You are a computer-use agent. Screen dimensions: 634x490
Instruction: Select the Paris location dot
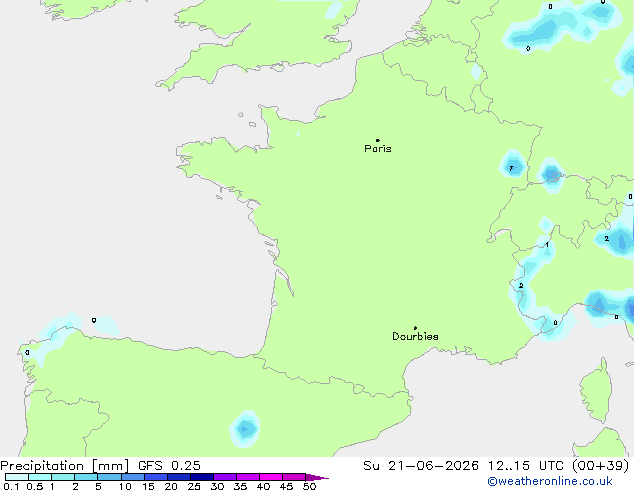click(378, 140)
